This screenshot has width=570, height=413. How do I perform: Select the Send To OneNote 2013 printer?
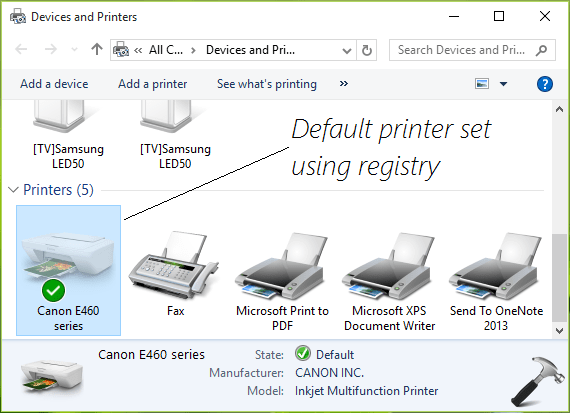(496, 281)
